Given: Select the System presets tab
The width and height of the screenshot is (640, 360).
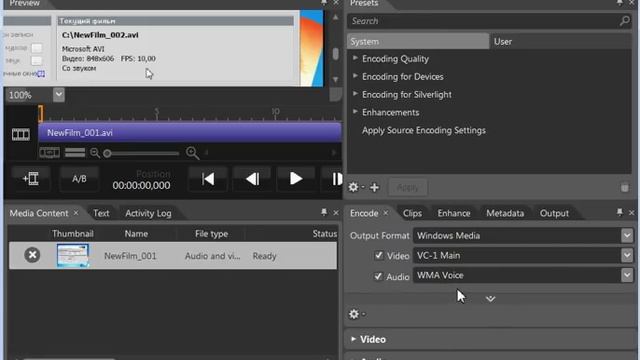Looking at the screenshot, I should pos(418,42).
